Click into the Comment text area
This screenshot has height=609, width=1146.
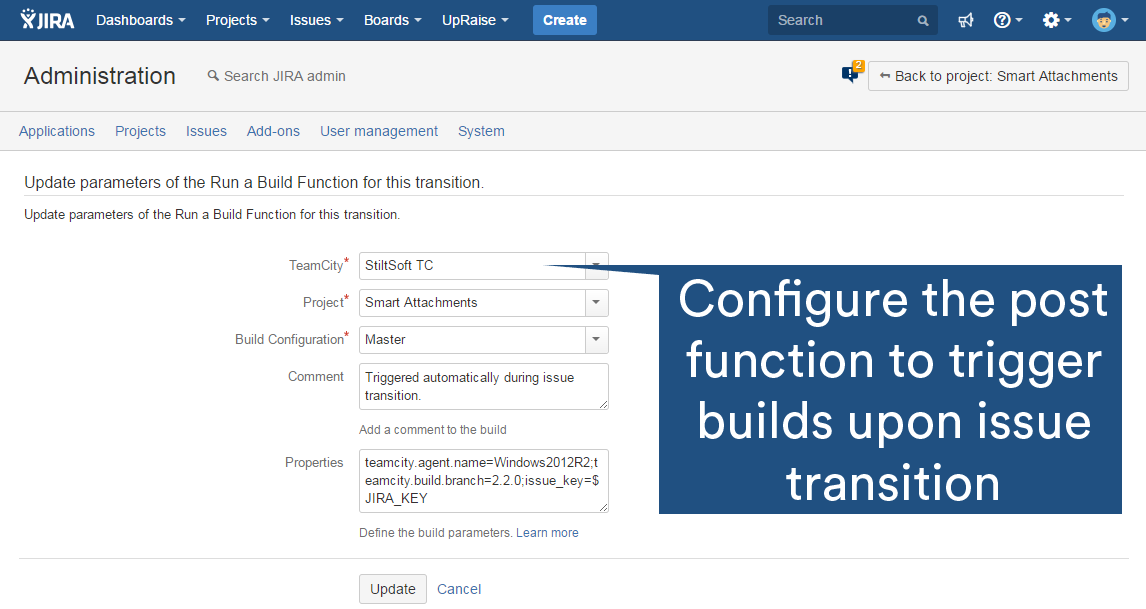(x=483, y=386)
